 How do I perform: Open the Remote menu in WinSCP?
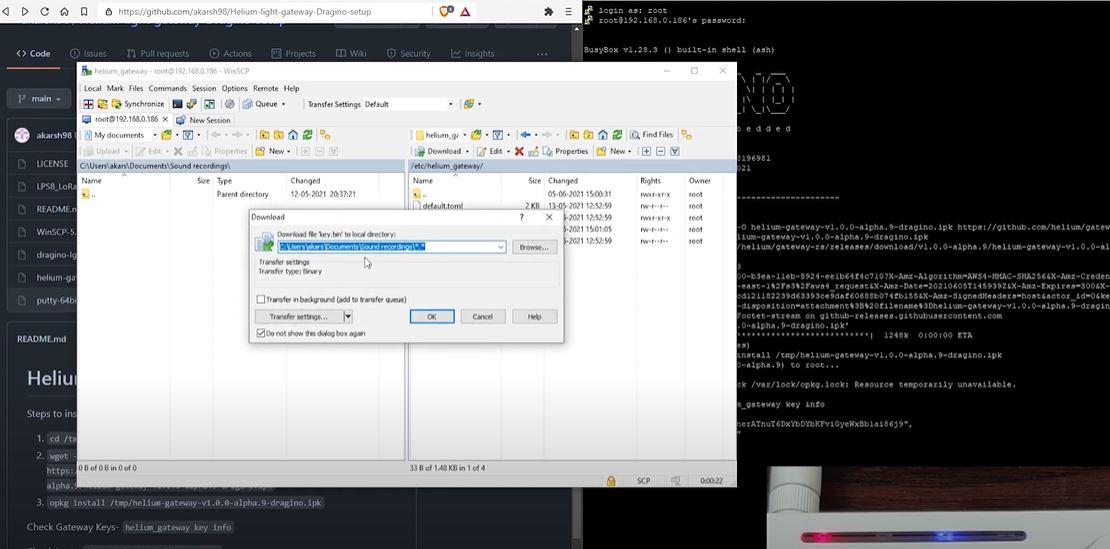265,88
